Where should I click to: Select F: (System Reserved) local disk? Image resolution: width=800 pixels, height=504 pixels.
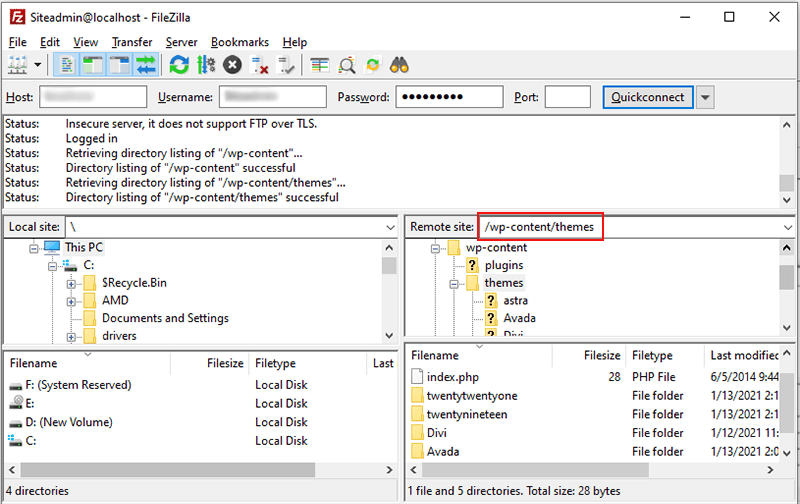tap(78, 385)
